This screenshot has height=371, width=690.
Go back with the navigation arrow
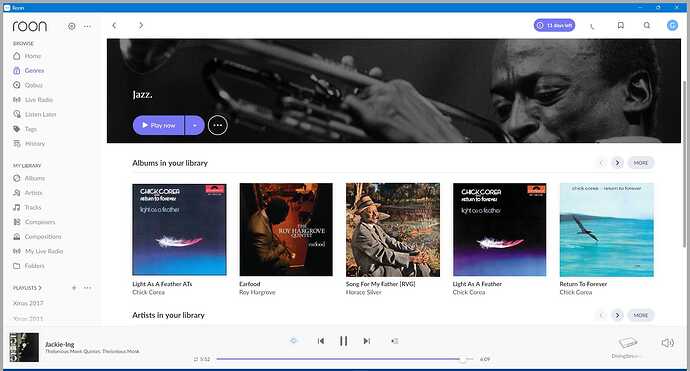point(114,26)
